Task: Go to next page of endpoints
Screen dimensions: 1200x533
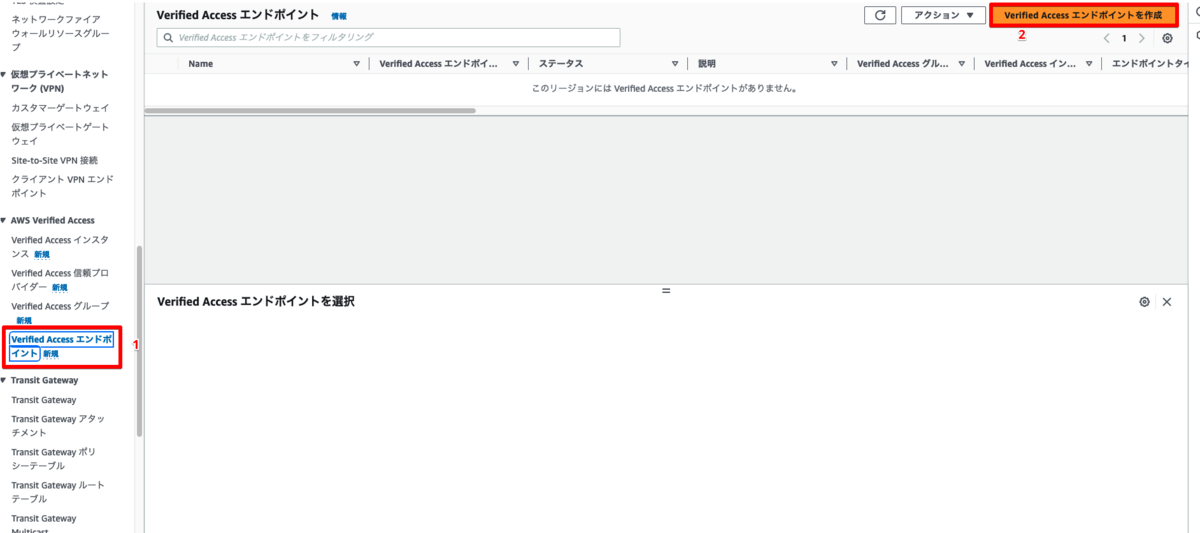Action: 1142,38
